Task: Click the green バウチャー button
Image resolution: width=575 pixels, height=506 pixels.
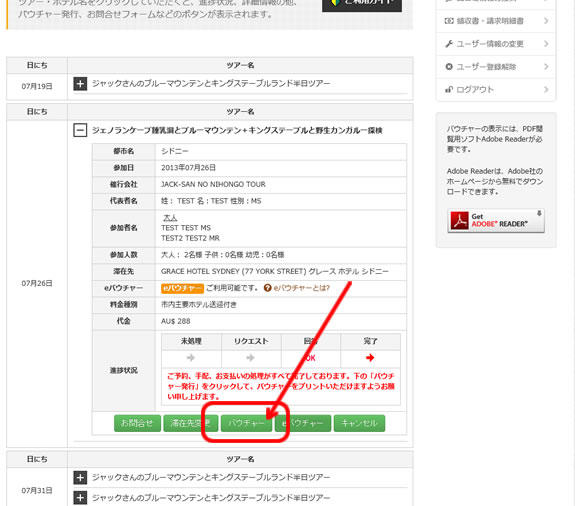Action: tap(246, 423)
